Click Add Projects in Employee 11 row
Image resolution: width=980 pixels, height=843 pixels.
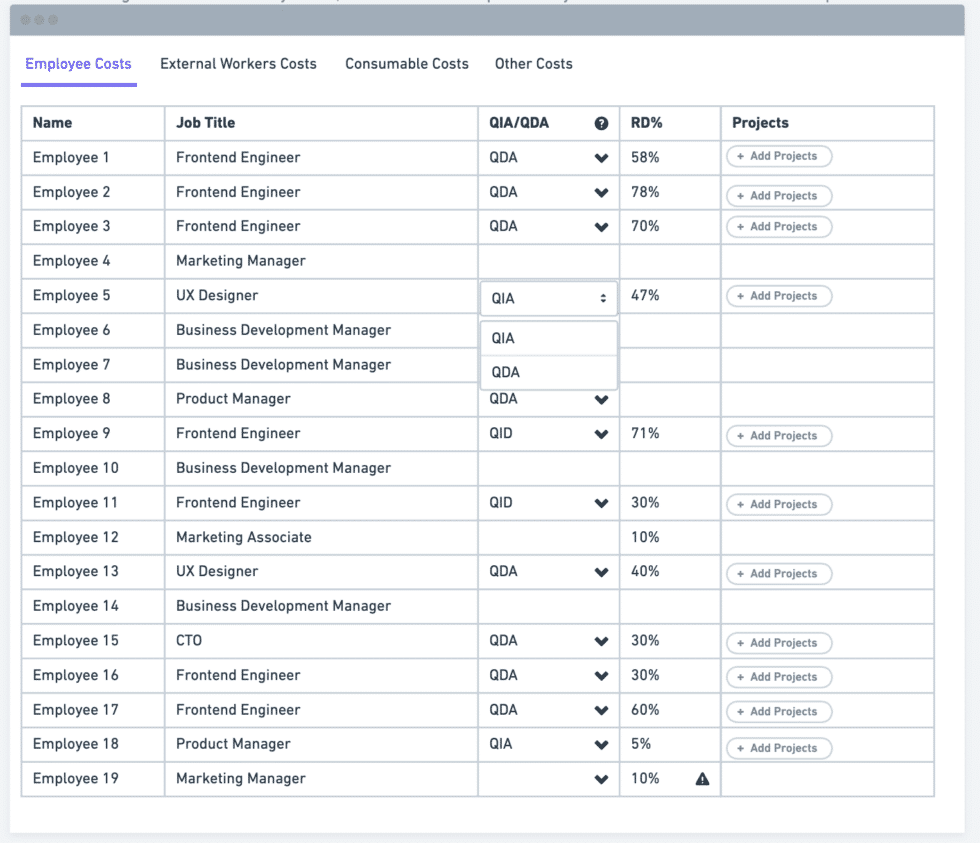[x=779, y=504]
